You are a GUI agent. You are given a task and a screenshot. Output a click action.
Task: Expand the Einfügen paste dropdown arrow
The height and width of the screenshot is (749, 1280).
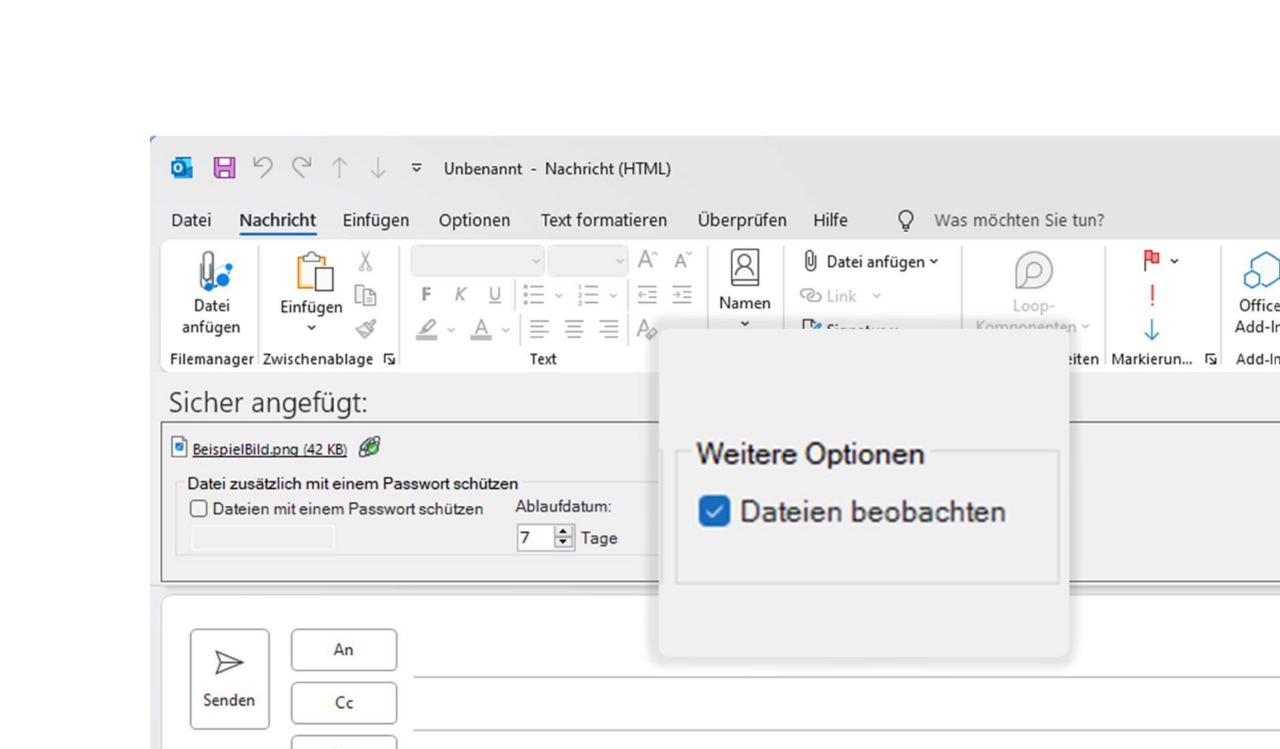pos(311,328)
